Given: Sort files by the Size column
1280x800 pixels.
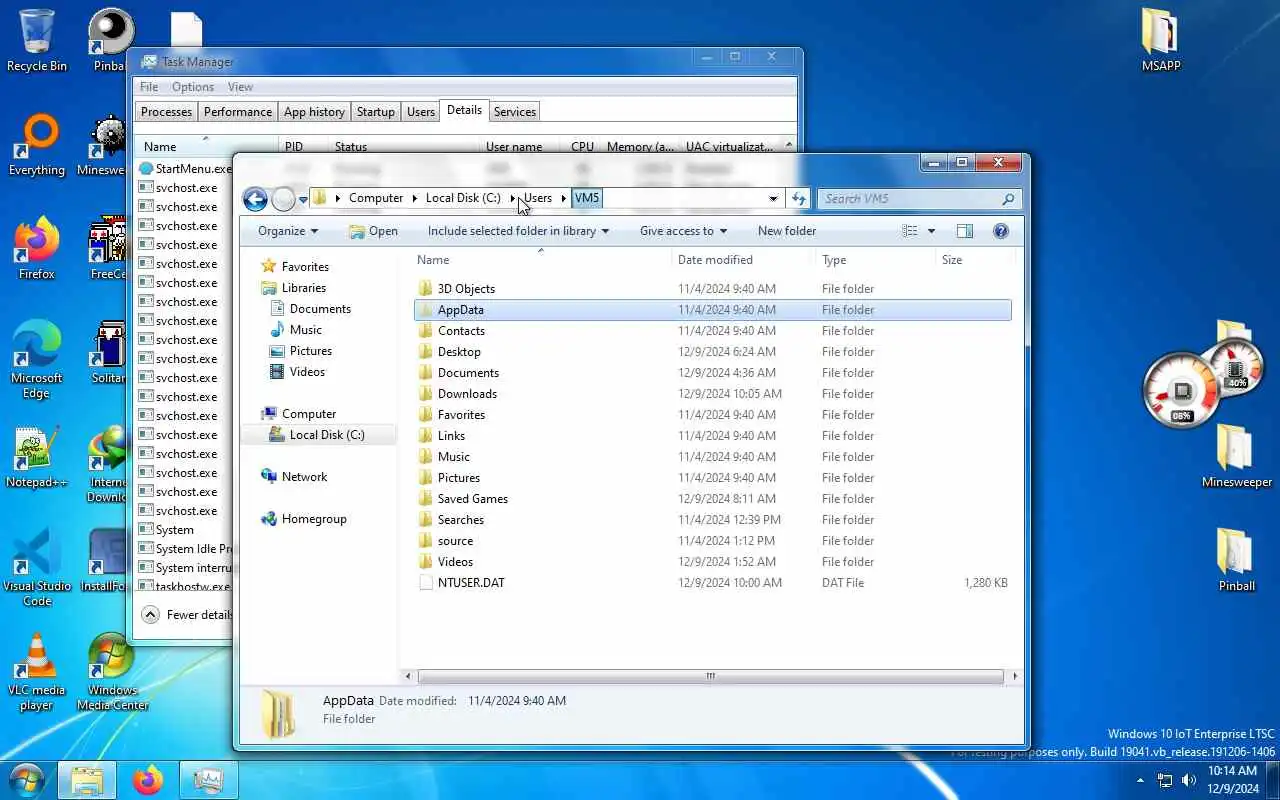Looking at the screenshot, I should pos(975,260).
